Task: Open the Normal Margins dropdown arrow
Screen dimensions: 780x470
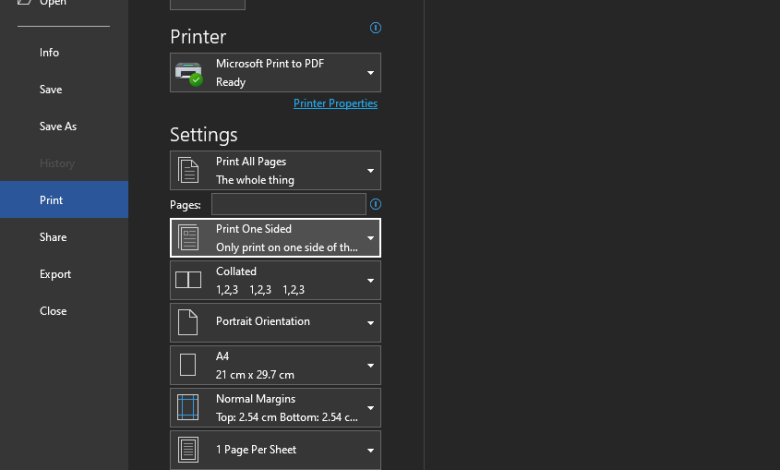Action: pos(370,407)
